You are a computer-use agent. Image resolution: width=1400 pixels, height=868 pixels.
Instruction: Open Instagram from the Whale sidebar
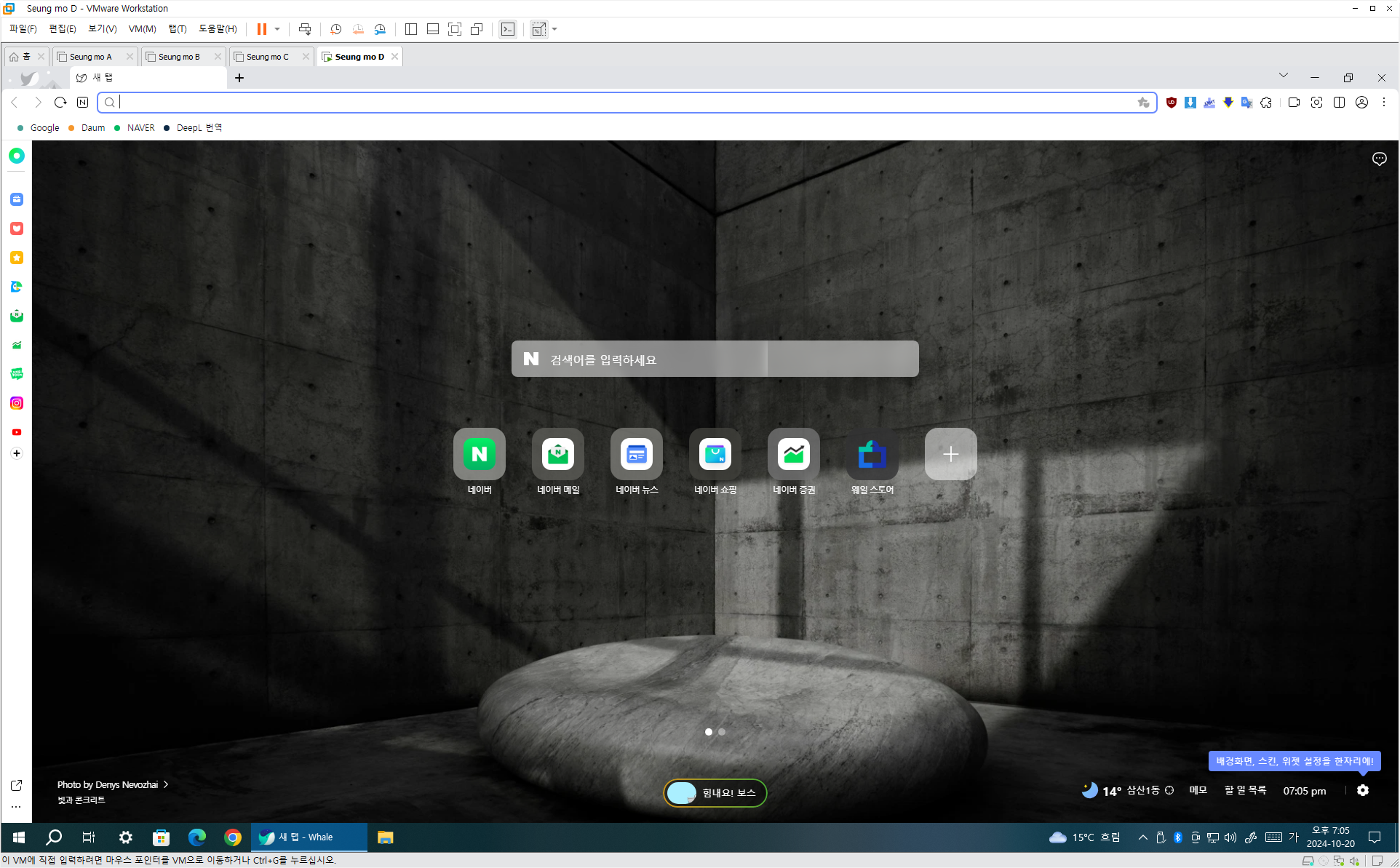(x=17, y=403)
